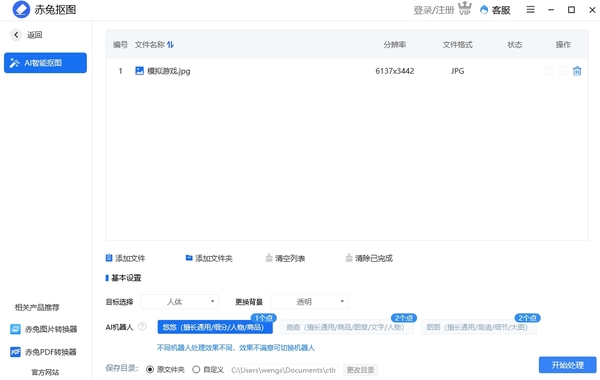Click help icon next to AI机器人
Viewport: 600px width, 380px height.
(x=142, y=327)
